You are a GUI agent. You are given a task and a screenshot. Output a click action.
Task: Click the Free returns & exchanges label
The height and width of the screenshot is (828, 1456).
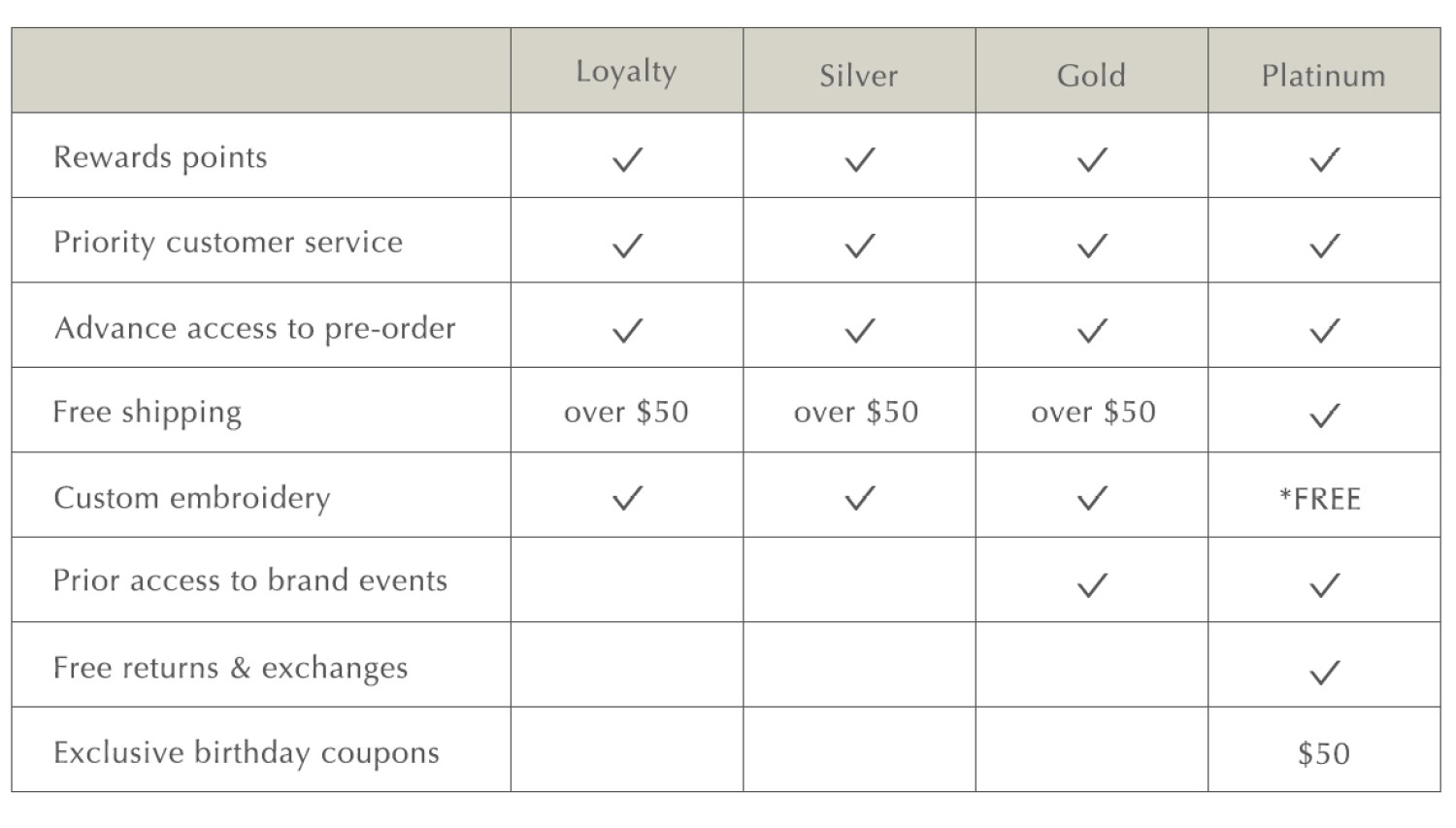click(x=230, y=668)
